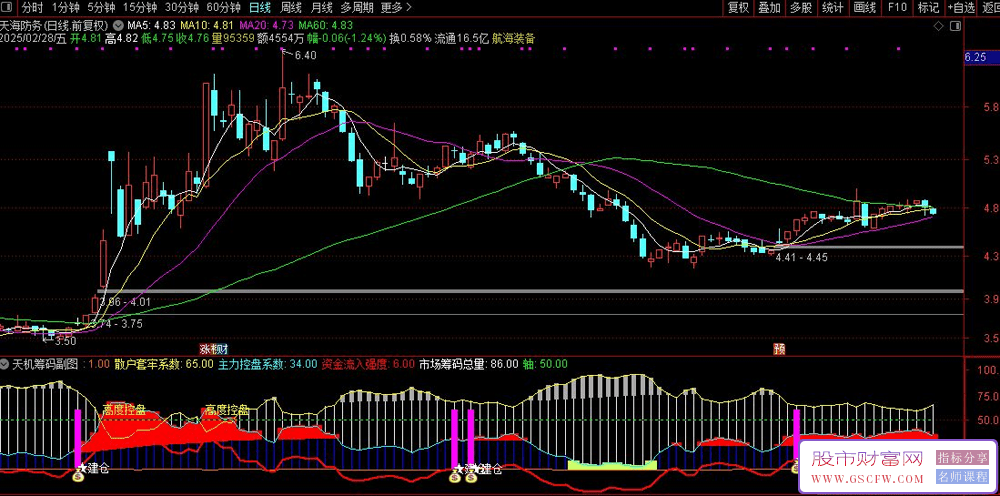This screenshot has height=496, width=1000.
Task: Click the 天机筹码副图 indicator name
Action: (x=44, y=365)
